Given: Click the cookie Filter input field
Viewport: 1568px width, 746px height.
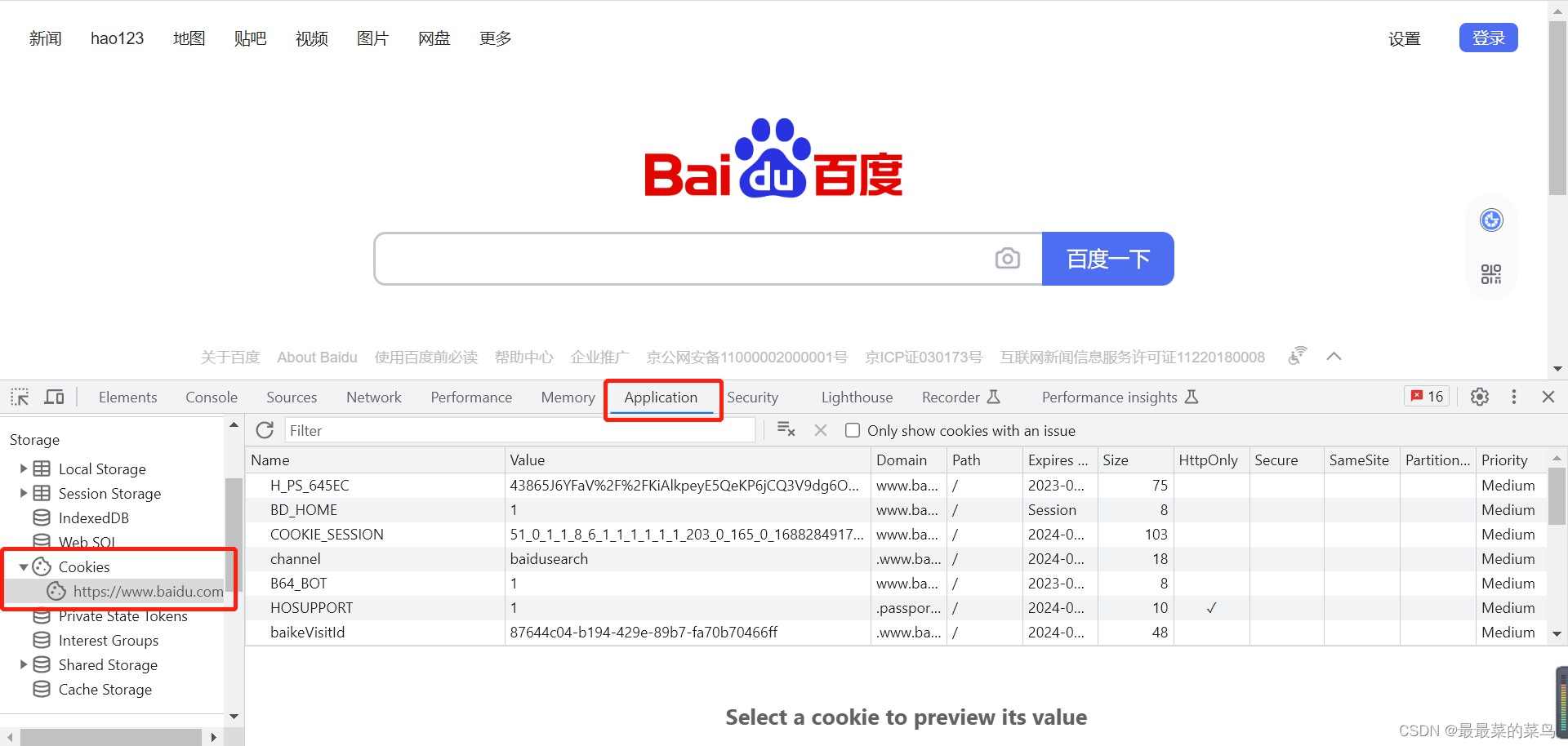Looking at the screenshot, I should click(x=519, y=430).
